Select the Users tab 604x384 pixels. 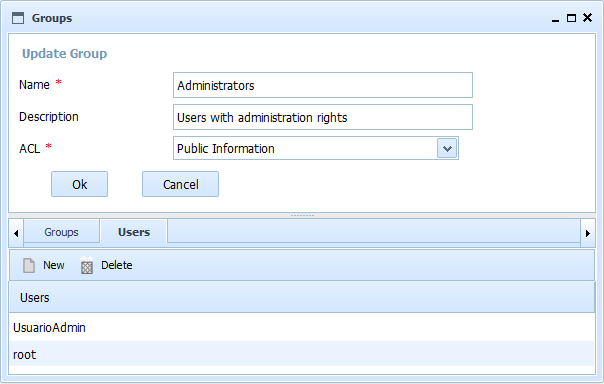click(x=134, y=232)
